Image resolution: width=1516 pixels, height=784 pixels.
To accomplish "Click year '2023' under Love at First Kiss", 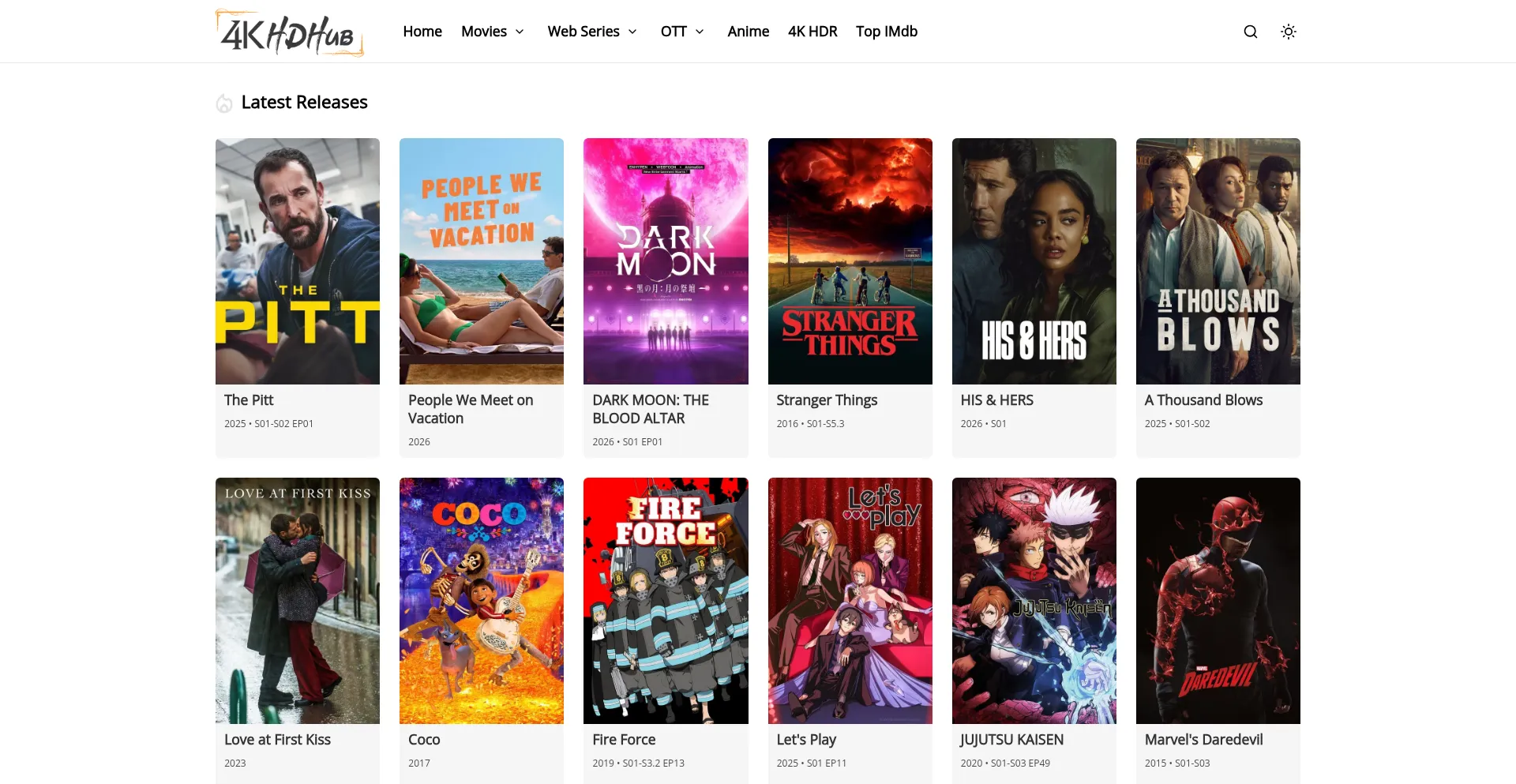I will click(235, 763).
